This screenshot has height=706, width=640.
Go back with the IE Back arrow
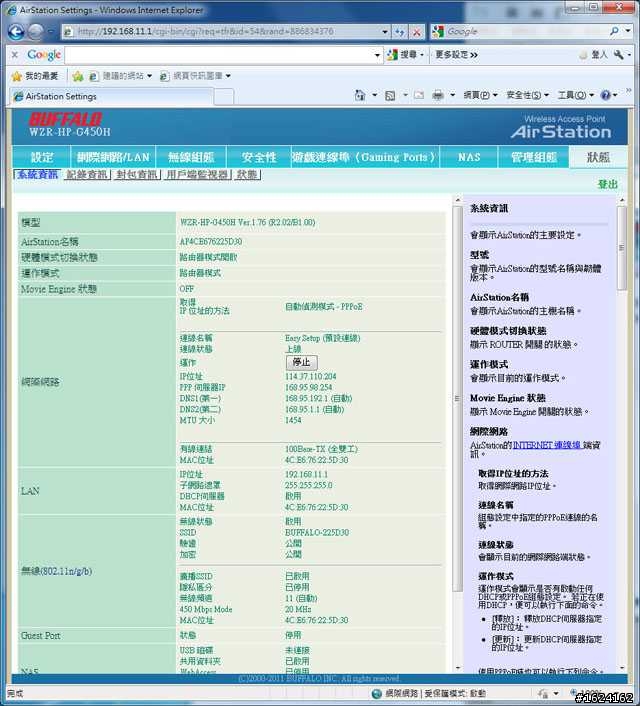tap(16, 32)
